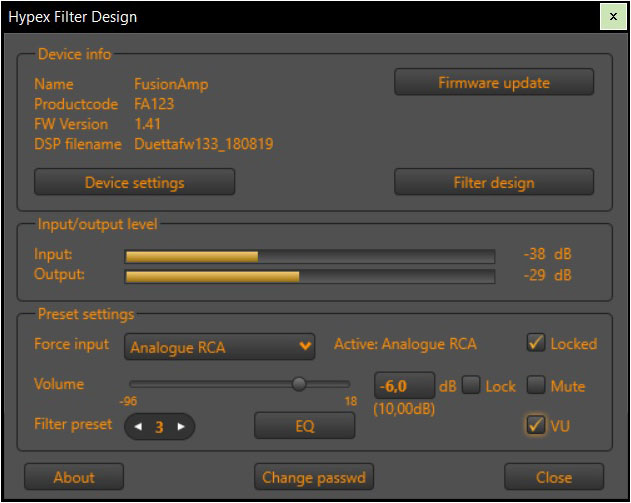Click the Firmware update button
631x503 pixels.
(494, 82)
